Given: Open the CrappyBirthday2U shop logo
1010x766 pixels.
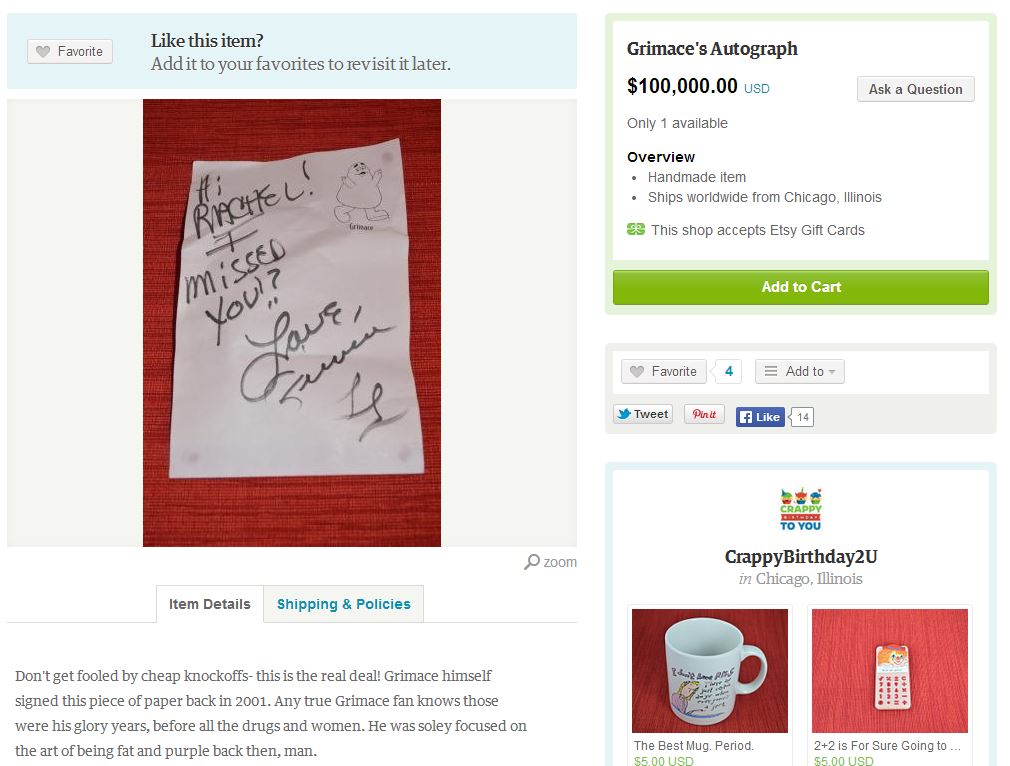Looking at the screenshot, I should coord(801,509).
